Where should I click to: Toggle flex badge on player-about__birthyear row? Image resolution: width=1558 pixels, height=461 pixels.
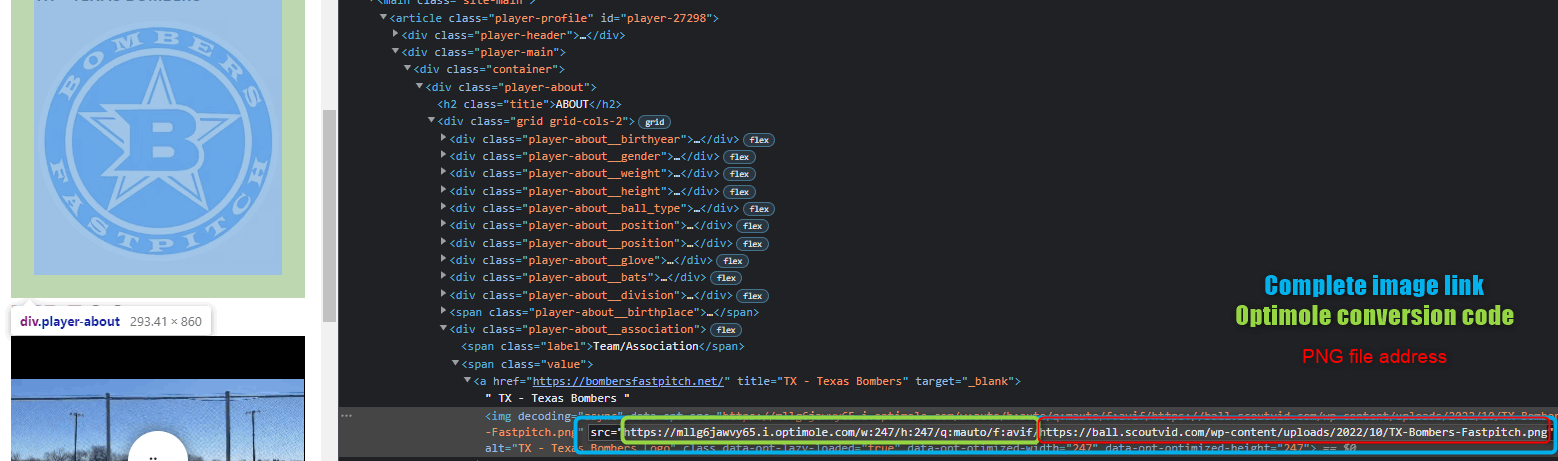760,139
